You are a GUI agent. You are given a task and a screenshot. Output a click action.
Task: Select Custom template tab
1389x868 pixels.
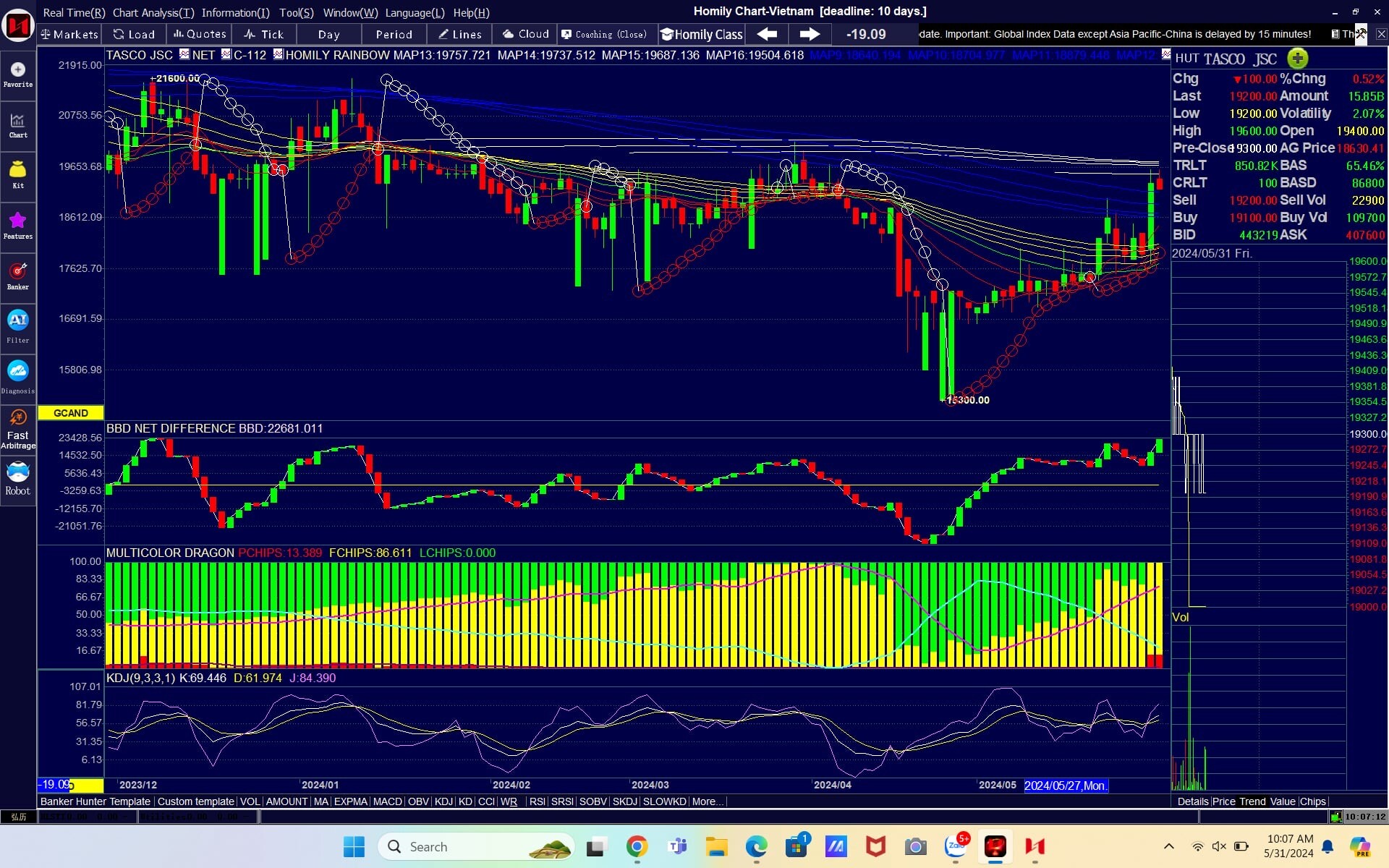click(196, 801)
